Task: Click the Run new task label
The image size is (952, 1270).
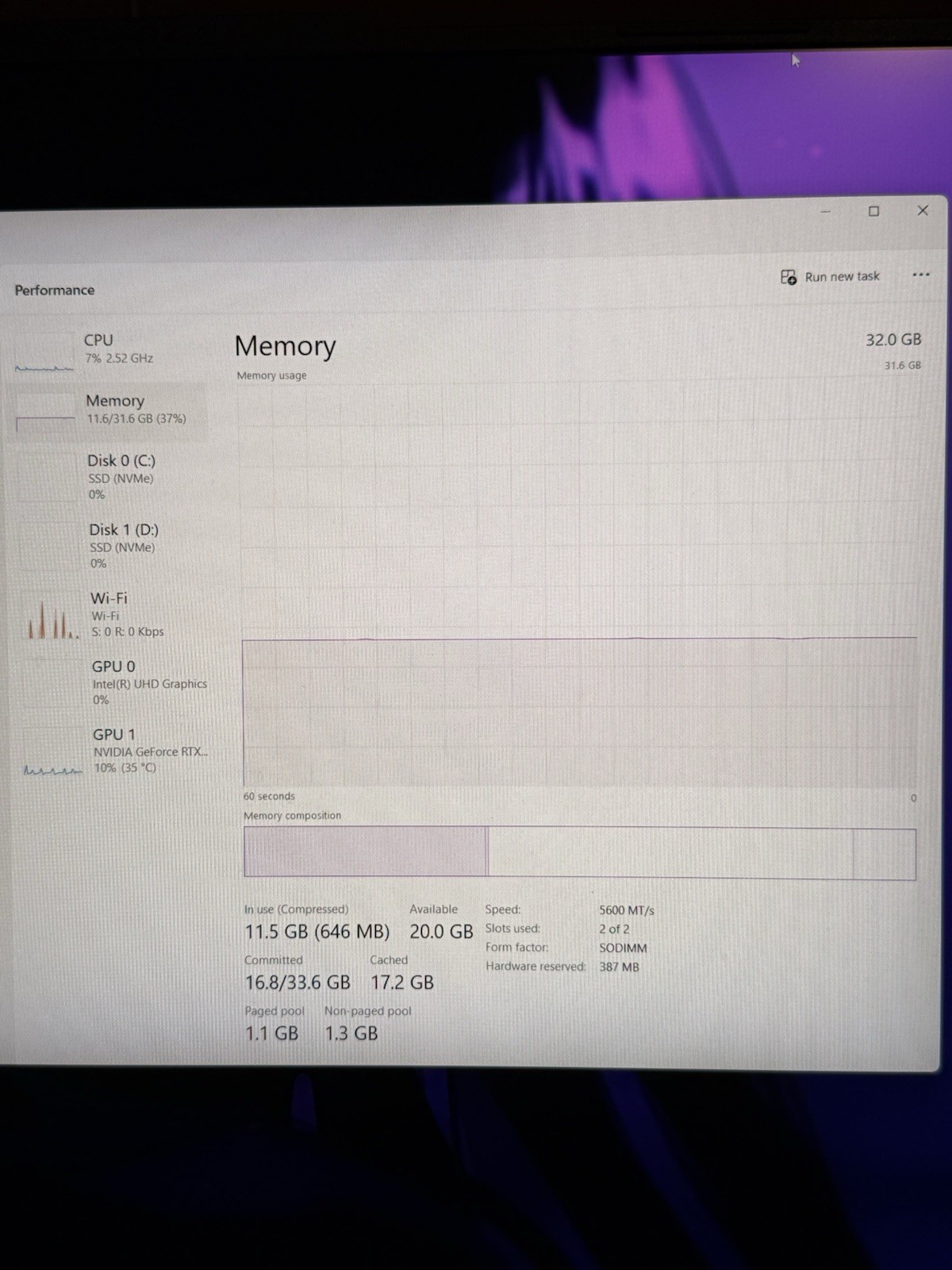Action: pyautogui.click(x=842, y=277)
